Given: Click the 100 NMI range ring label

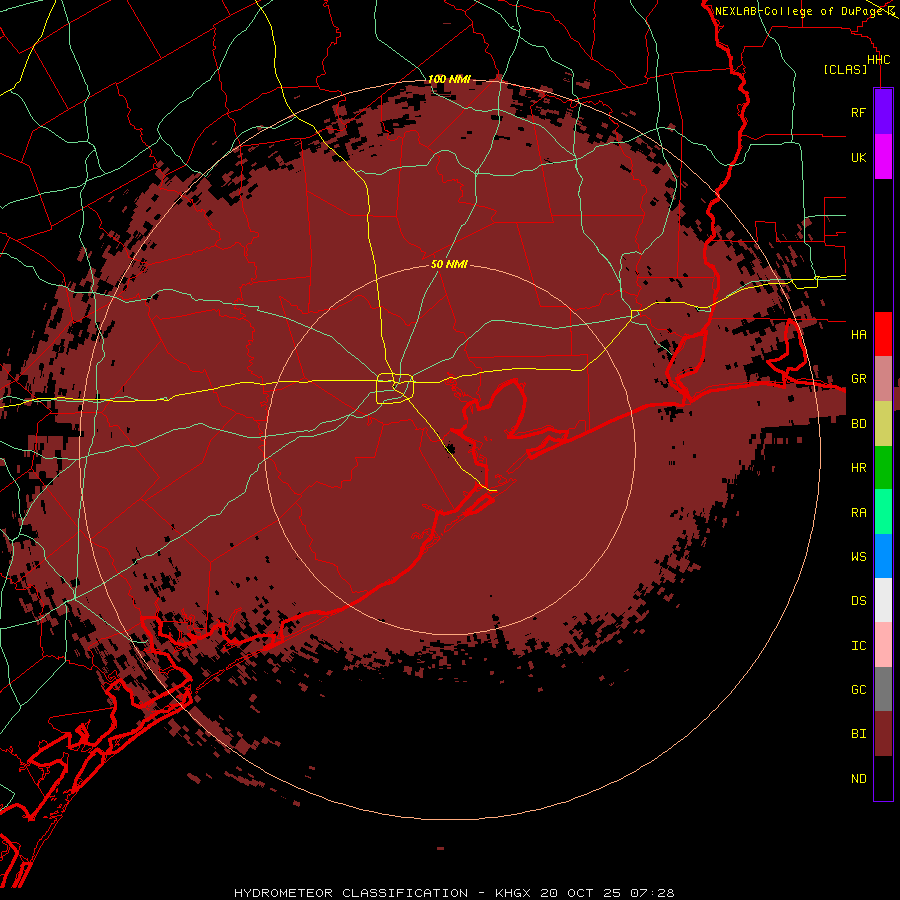Looking at the screenshot, I should [449, 79].
